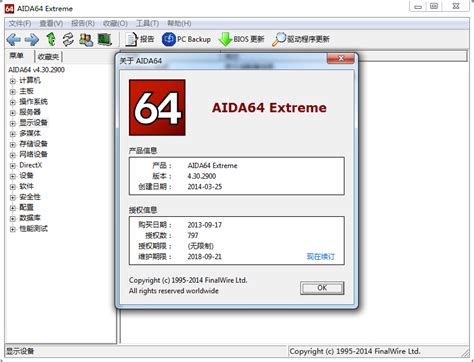Expand the 网络设备 tree node
Screen dimensions: 474x362
pyautogui.click(x=13, y=155)
